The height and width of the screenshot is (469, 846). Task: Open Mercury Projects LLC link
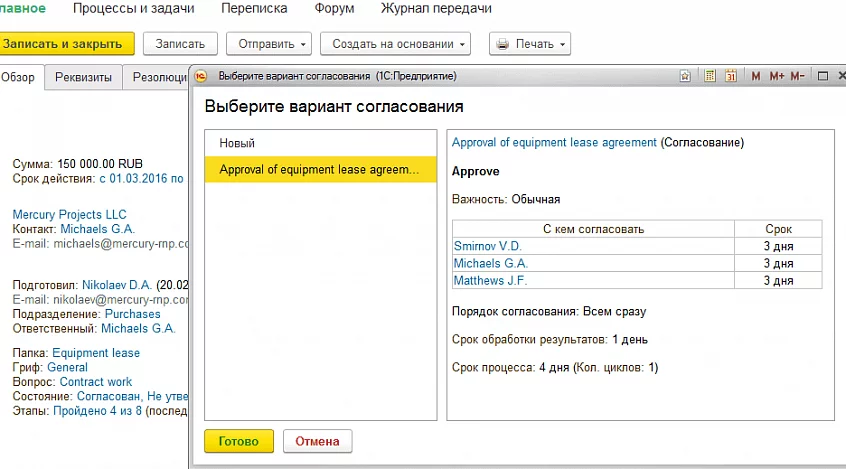70,214
